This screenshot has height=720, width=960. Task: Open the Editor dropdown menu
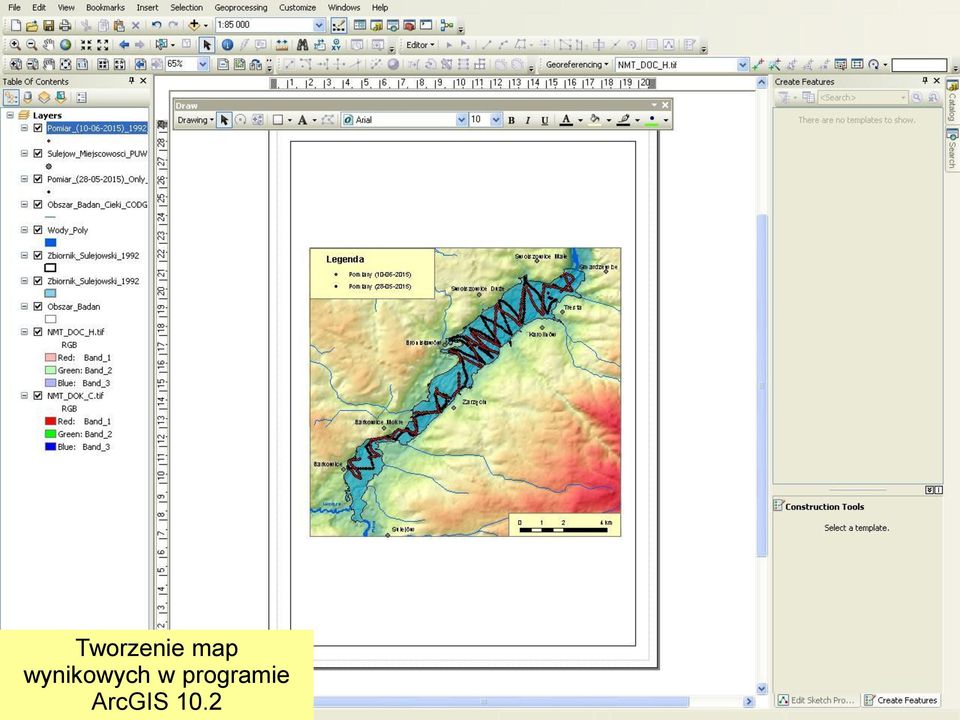tap(420, 45)
